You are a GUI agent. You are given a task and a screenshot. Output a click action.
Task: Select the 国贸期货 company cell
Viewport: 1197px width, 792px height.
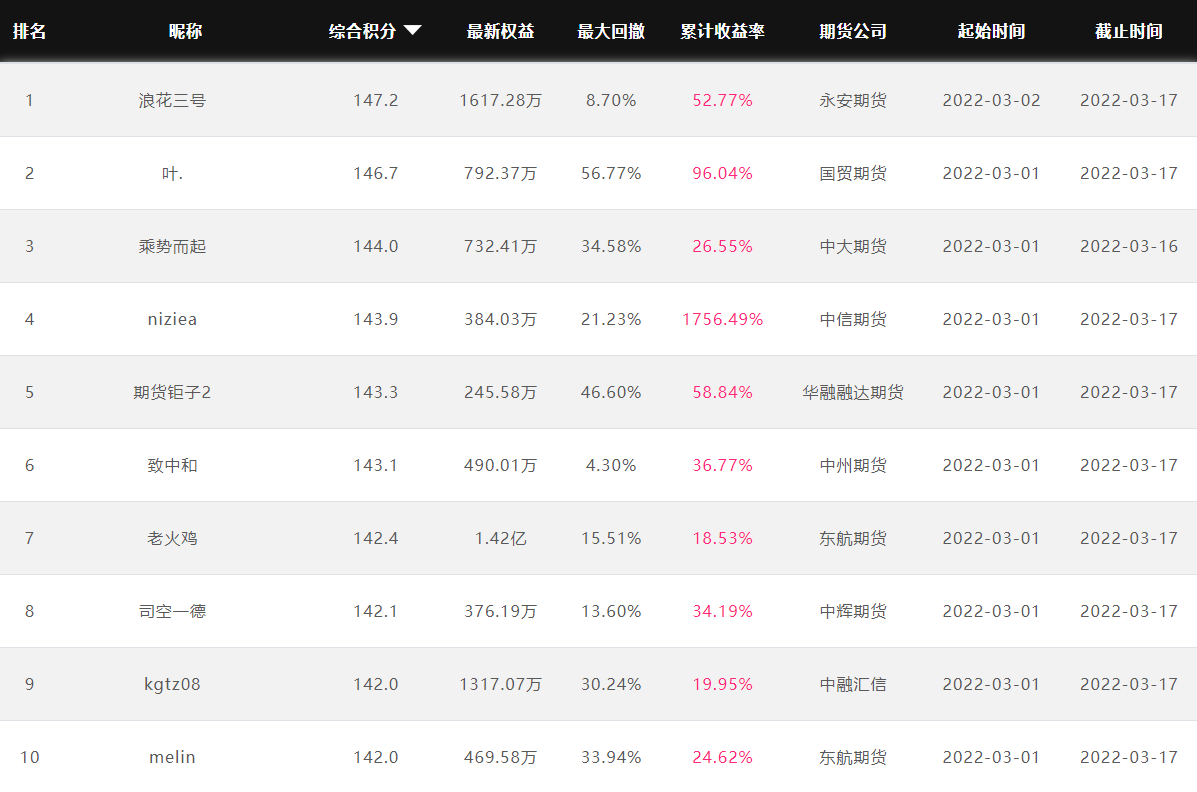coord(853,173)
